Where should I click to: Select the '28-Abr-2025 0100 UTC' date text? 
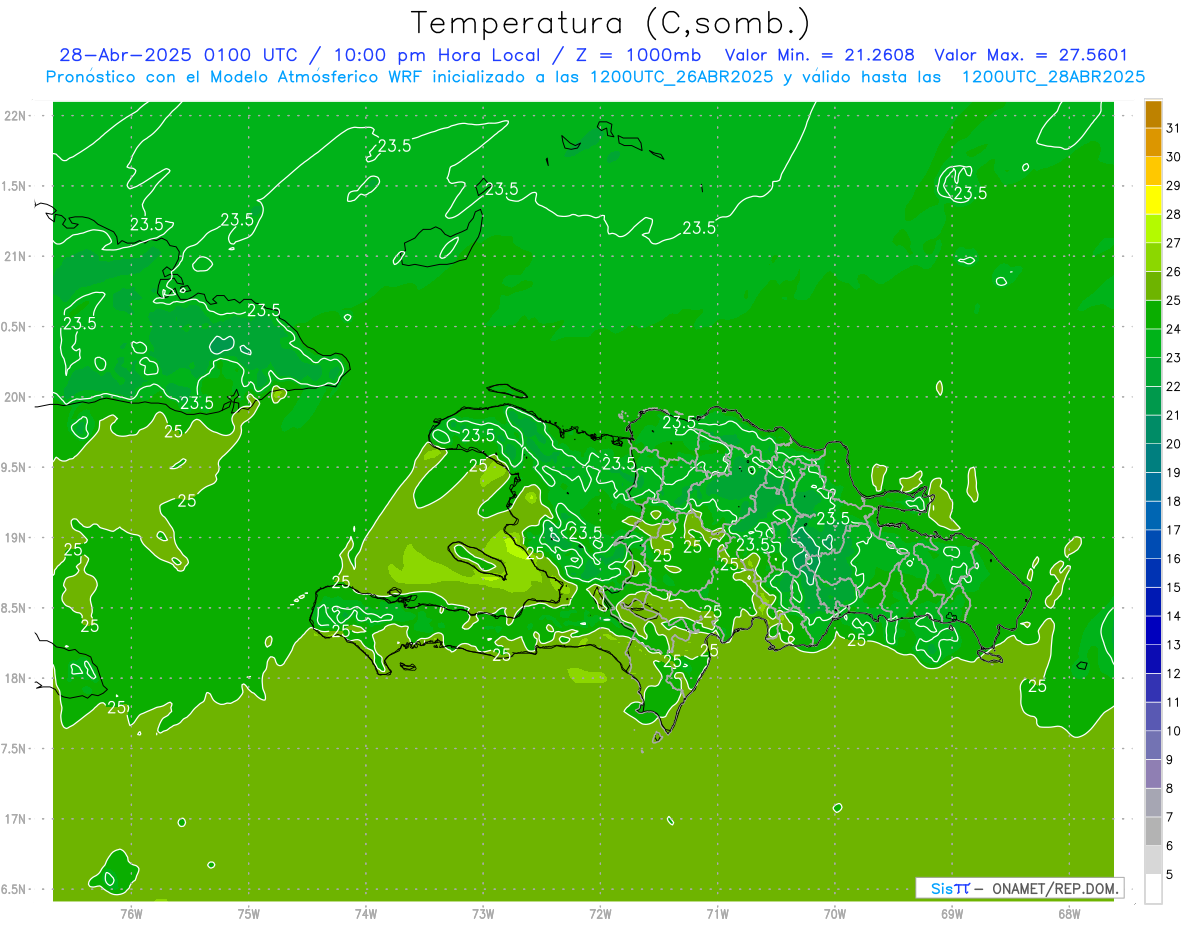[178, 55]
